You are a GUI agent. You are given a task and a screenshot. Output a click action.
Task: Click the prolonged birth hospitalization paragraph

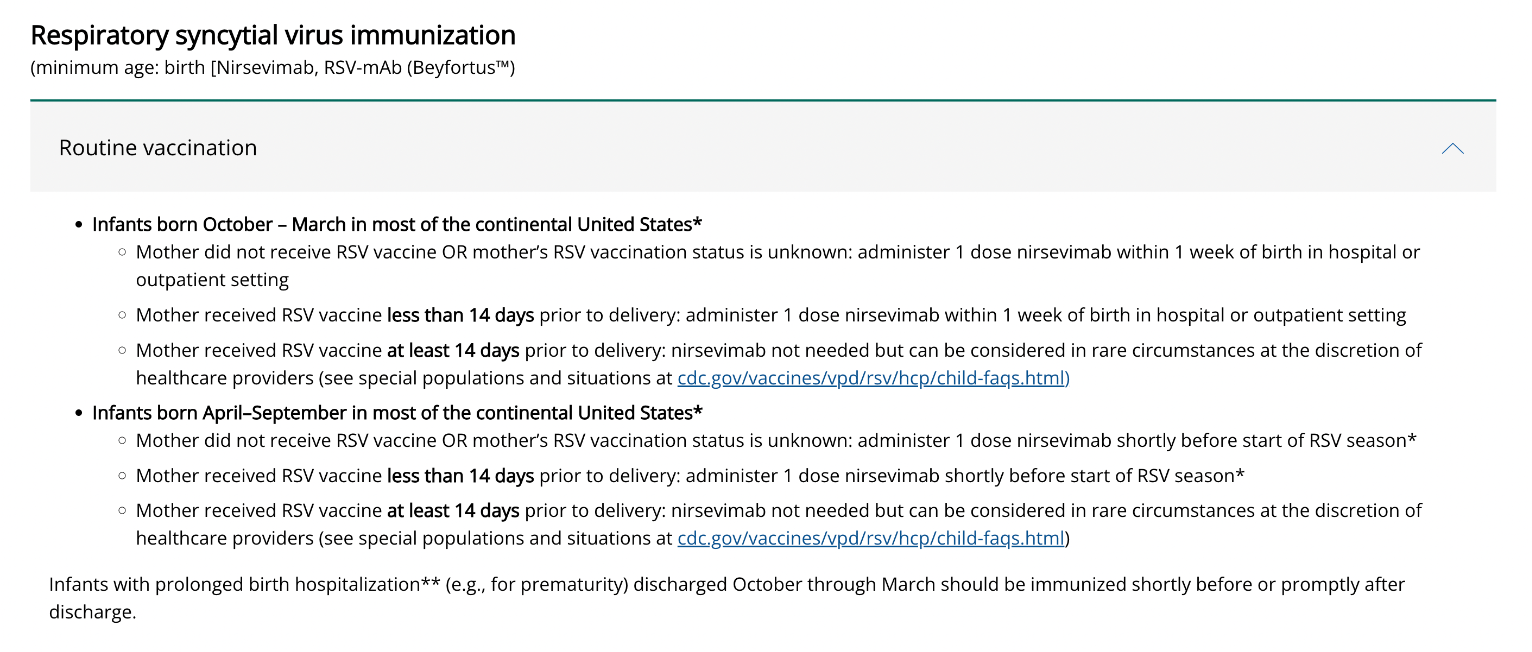(x=727, y=597)
